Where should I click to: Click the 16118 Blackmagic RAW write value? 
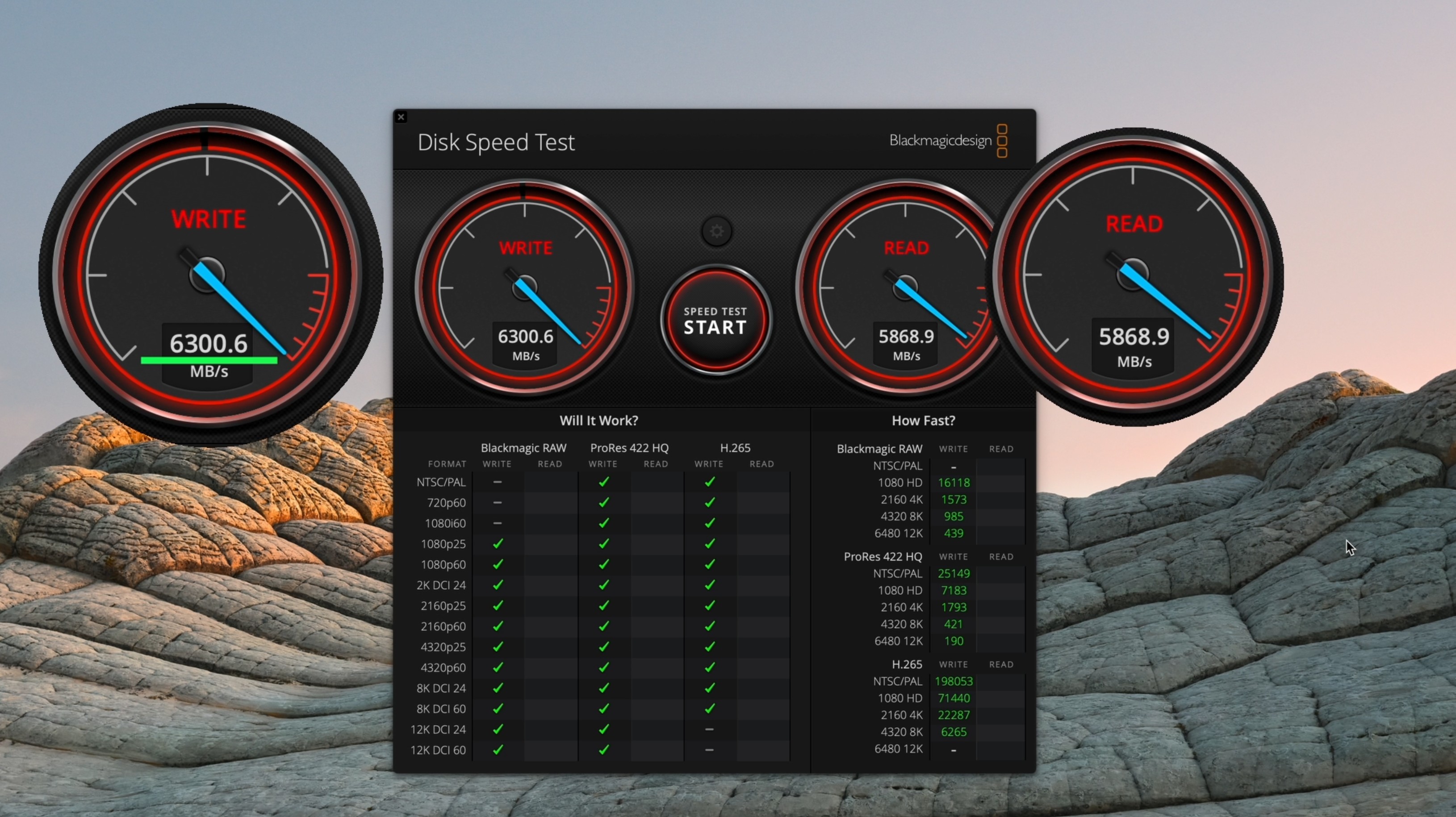point(954,483)
